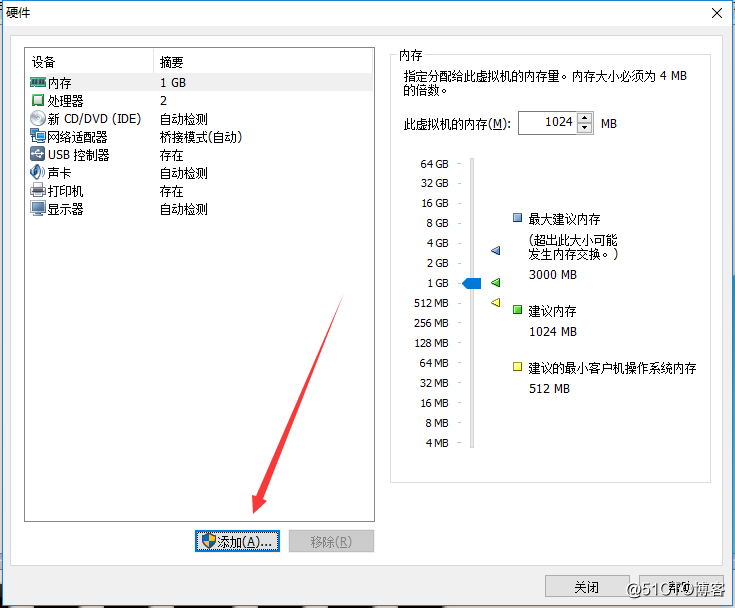Decrease memory with the spinner down arrow
The width and height of the screenshot is (735, 608).
coord(585,128)
